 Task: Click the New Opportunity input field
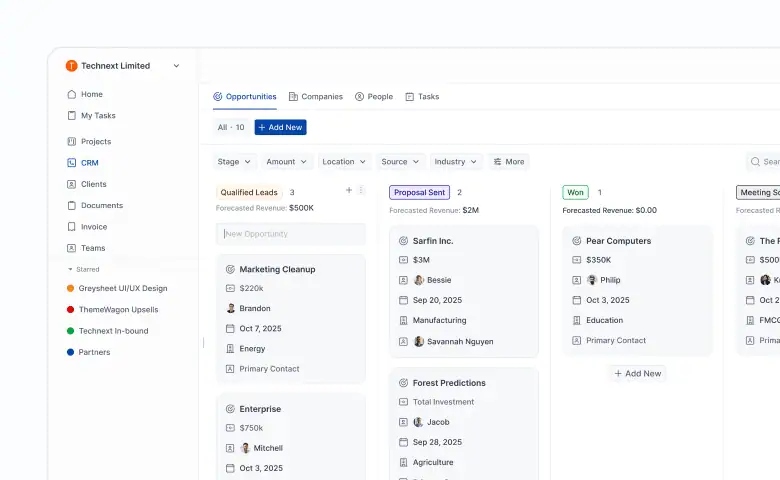[290, 234]
